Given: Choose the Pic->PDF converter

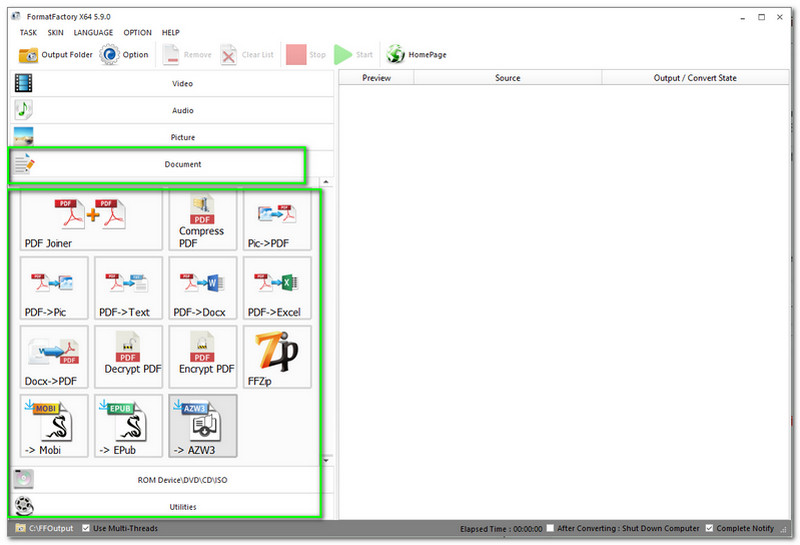Looking at the screenshot, I should [277, 220].
